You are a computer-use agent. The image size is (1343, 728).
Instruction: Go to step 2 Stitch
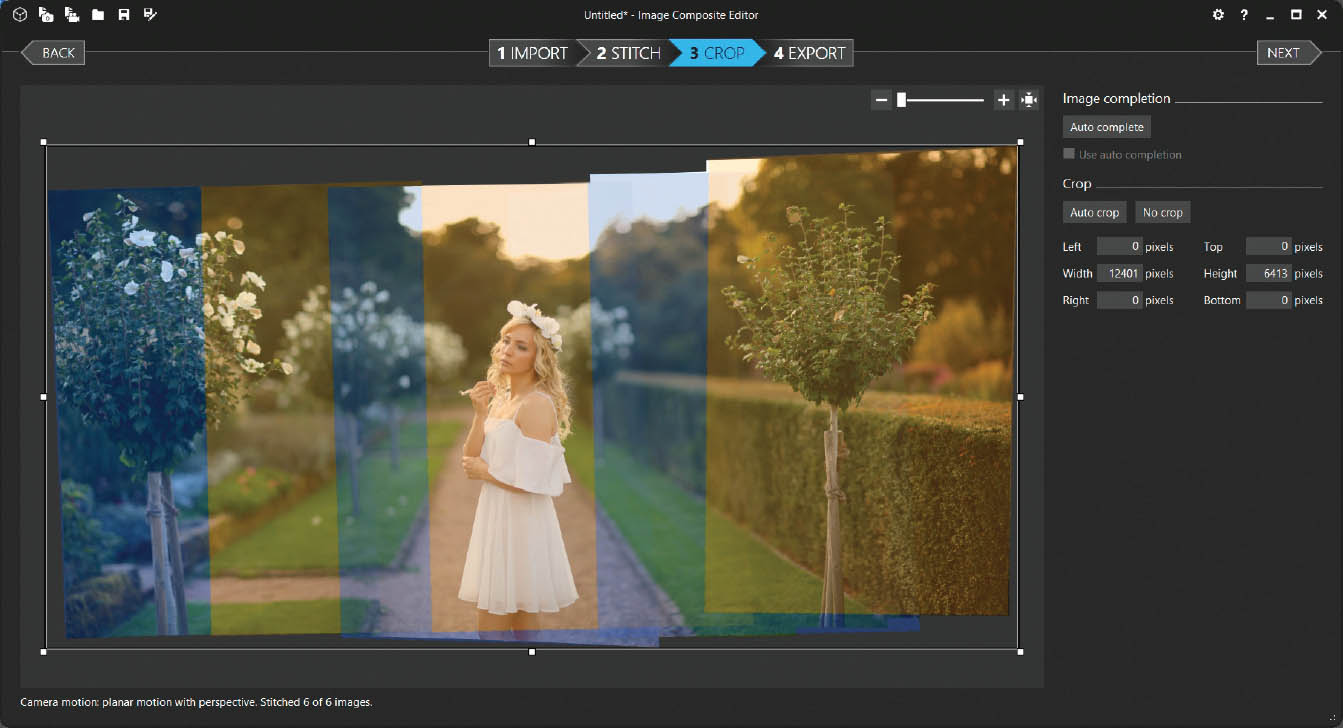[x=628, y=53]
